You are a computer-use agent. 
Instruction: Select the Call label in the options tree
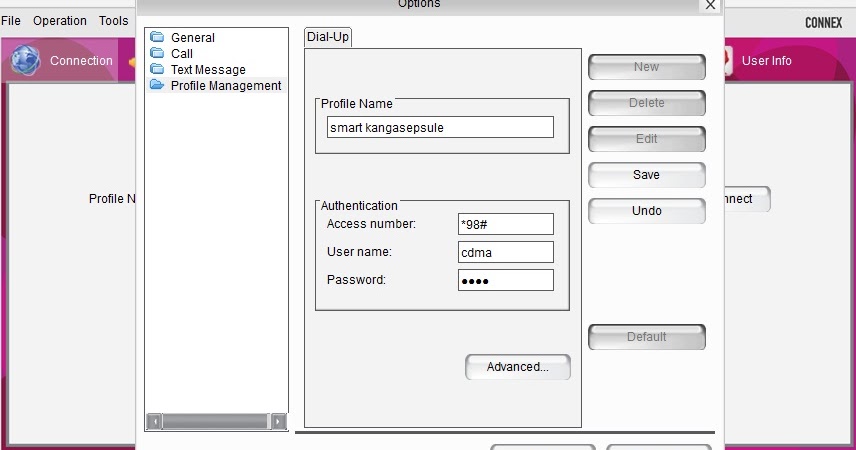click(182, 54)
